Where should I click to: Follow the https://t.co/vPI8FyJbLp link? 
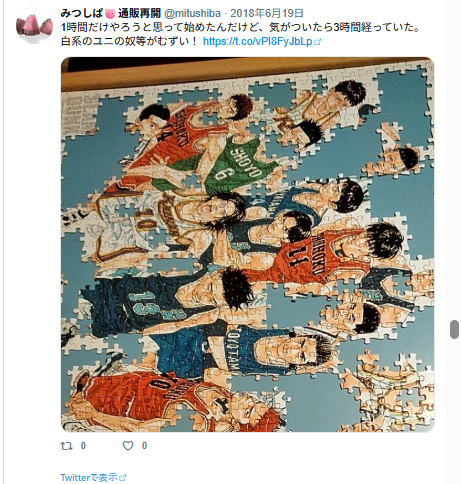click(x=258, y=42)
